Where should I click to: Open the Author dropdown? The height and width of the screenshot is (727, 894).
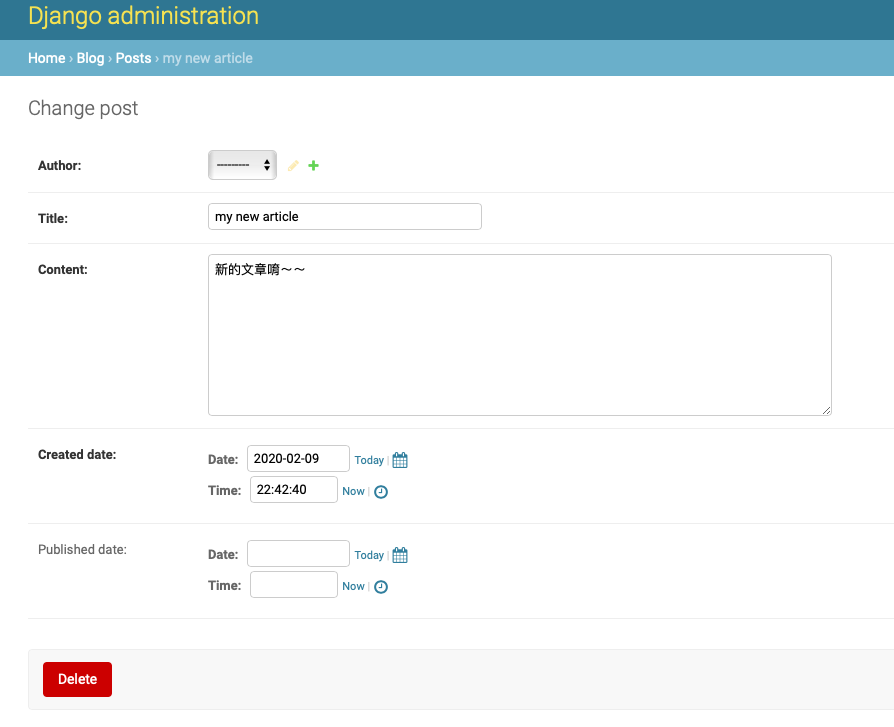click(242, 165)
